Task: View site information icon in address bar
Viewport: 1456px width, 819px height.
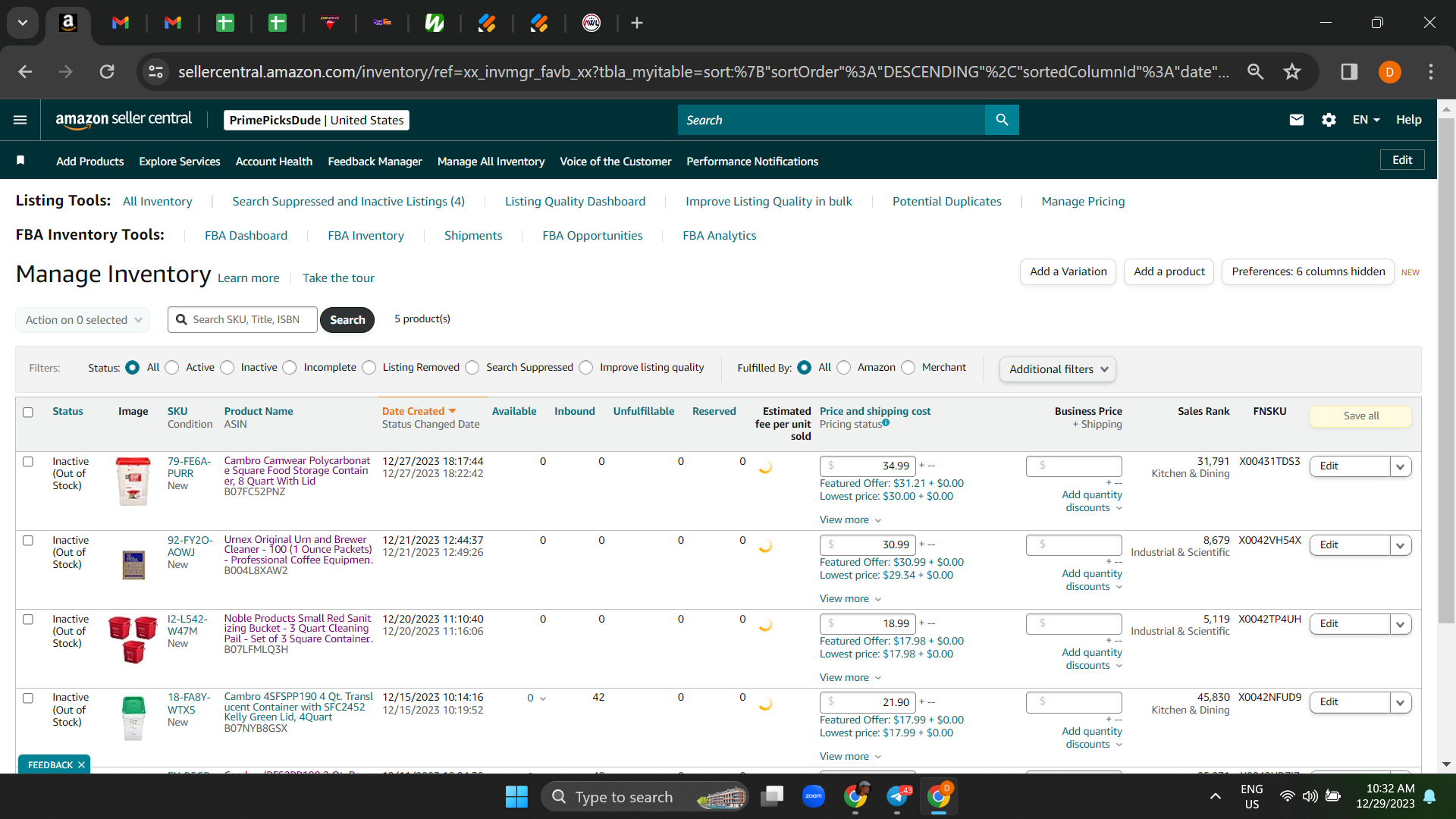Action: point(155,71)
